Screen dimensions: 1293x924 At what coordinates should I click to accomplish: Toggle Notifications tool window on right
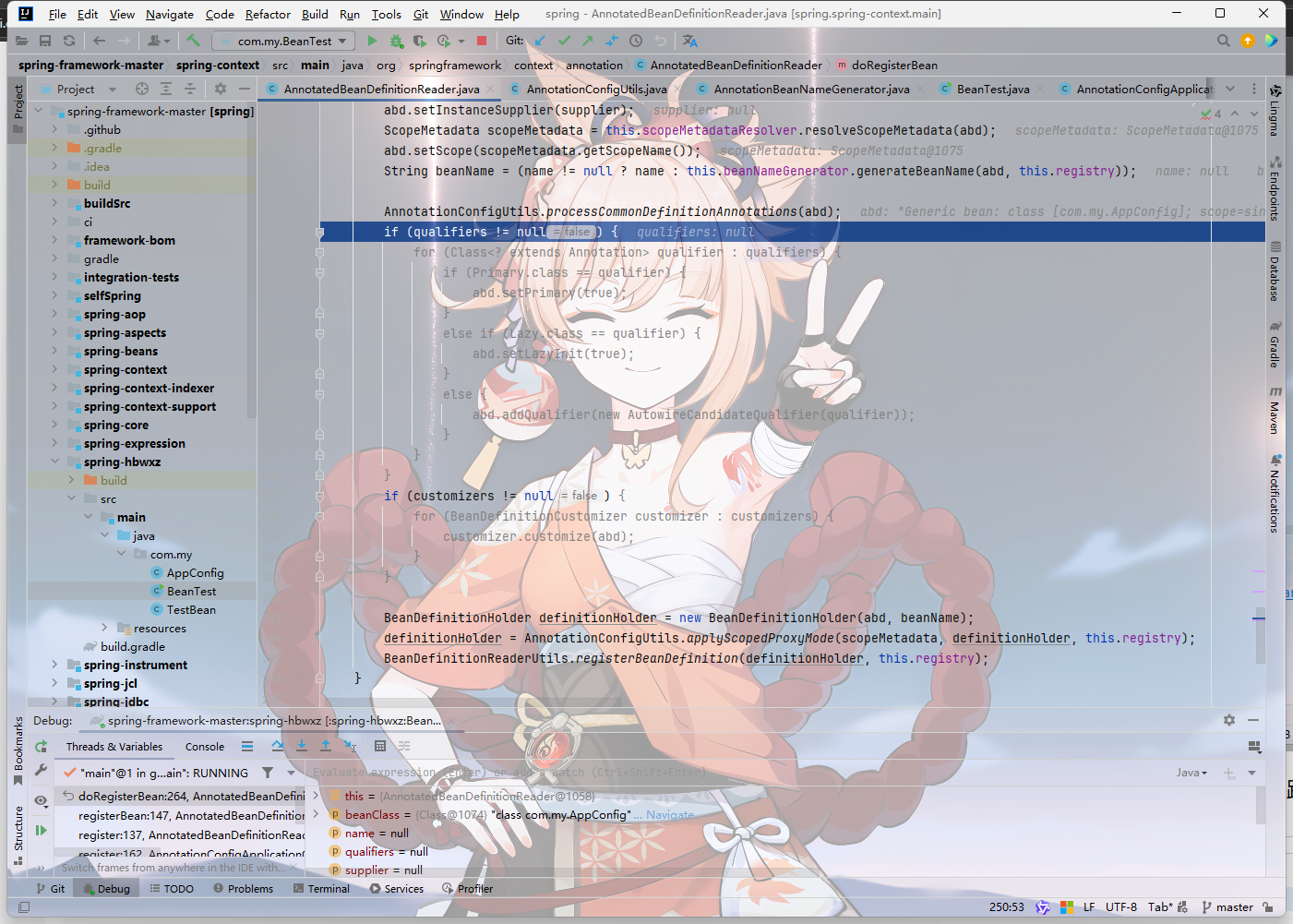[1275, 494]
